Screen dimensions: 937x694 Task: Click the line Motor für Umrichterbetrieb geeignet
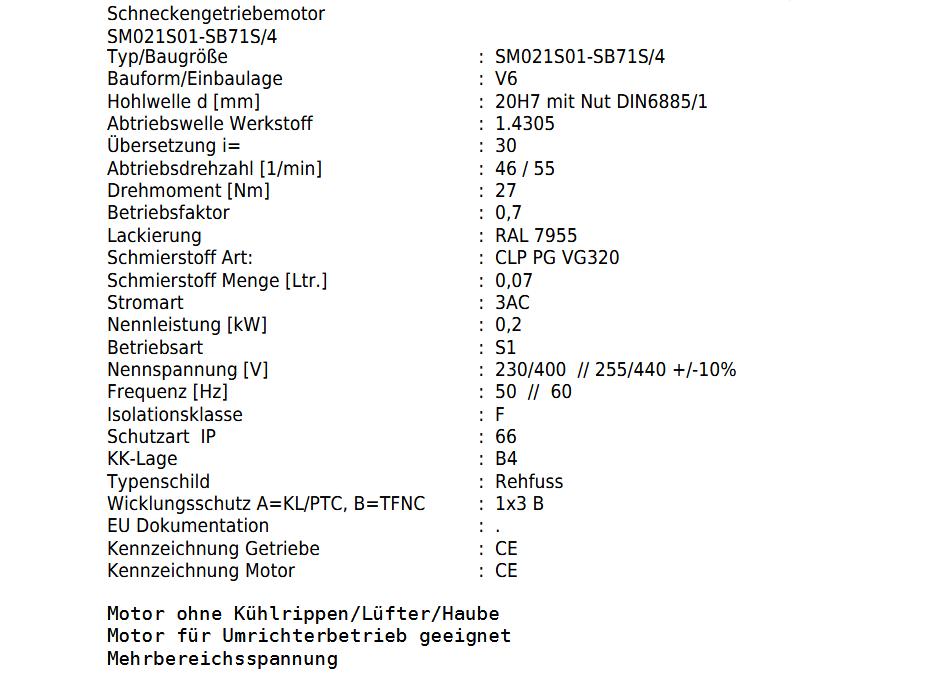309,636
